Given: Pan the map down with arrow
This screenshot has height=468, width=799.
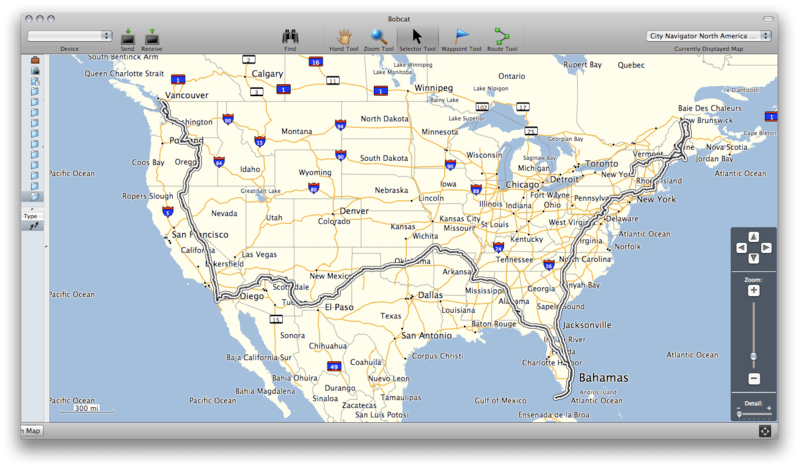Looking at the screenshot, I should click(x=754, y=258).
